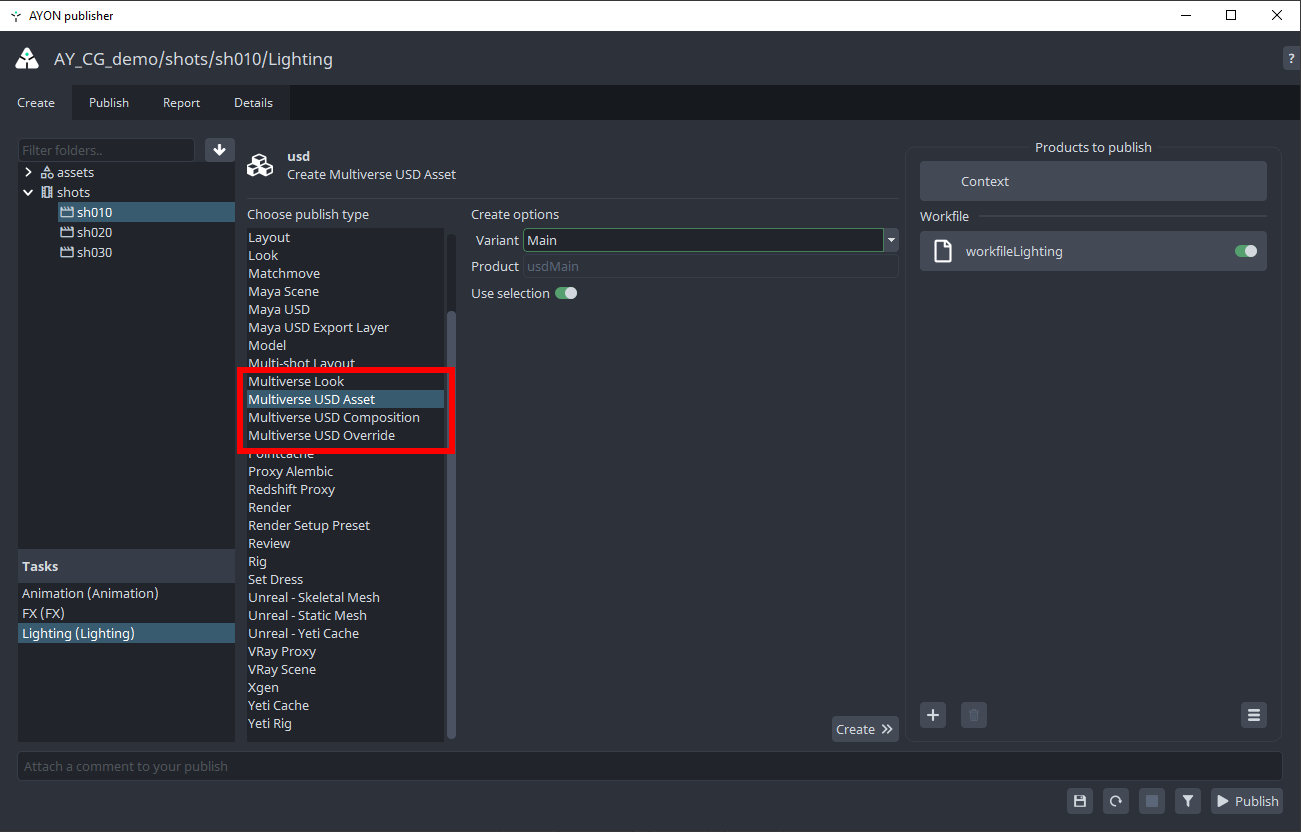
Task: Click the shots folder film icon
Action: pyautogui.click(x=47, y=193)
